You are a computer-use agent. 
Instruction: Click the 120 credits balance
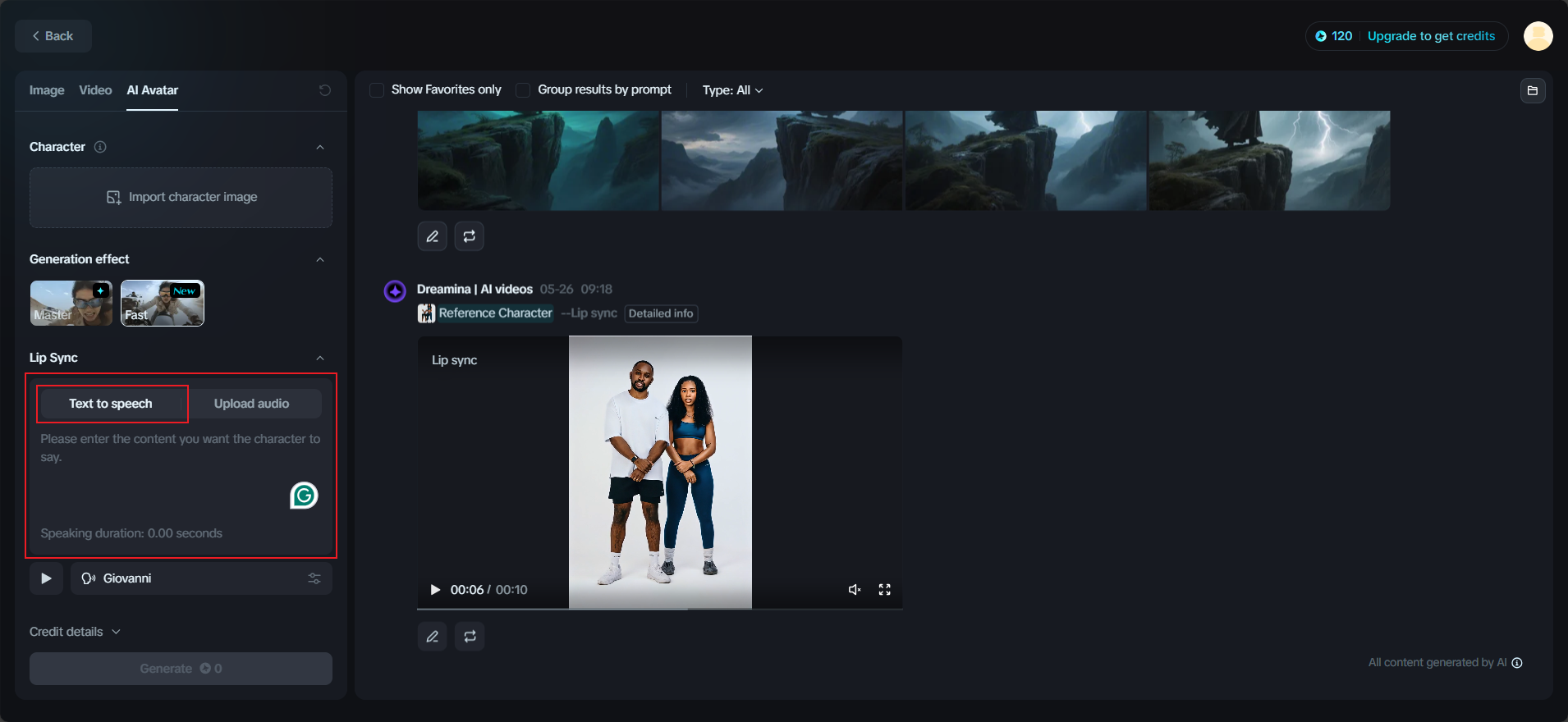[x=1334, y=36]
